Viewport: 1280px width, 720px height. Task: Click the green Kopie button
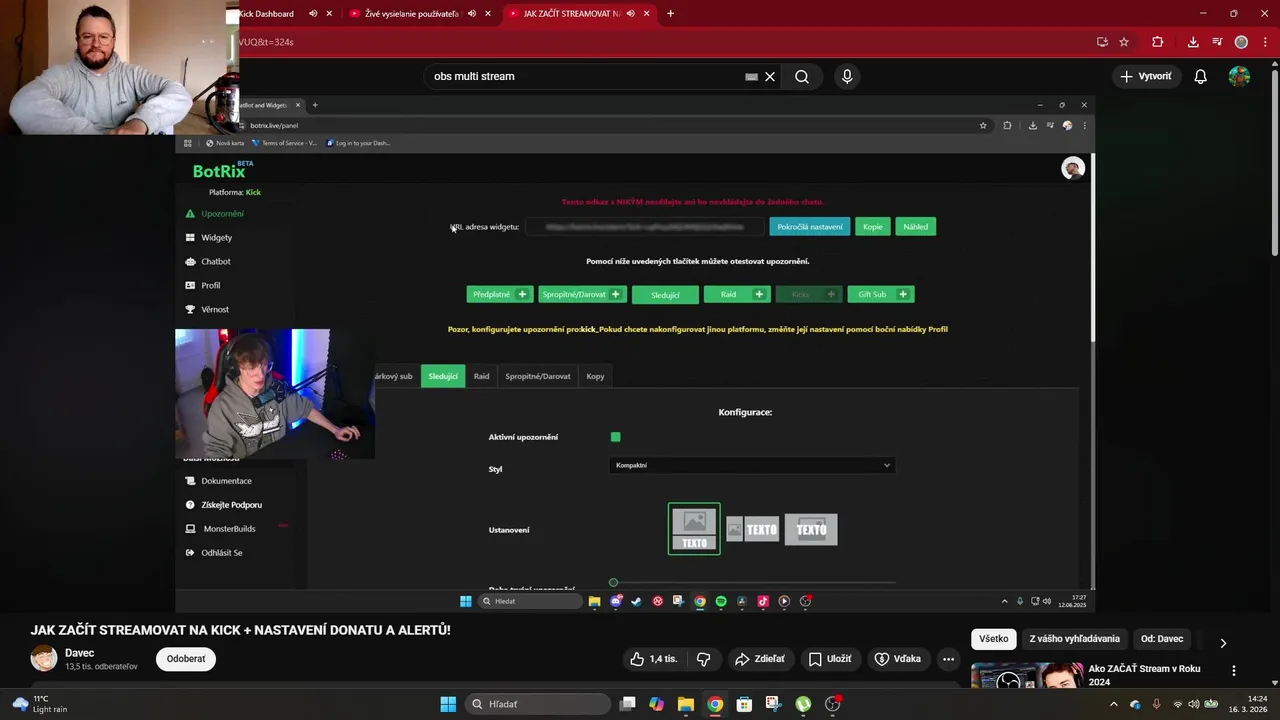[873, 227]
